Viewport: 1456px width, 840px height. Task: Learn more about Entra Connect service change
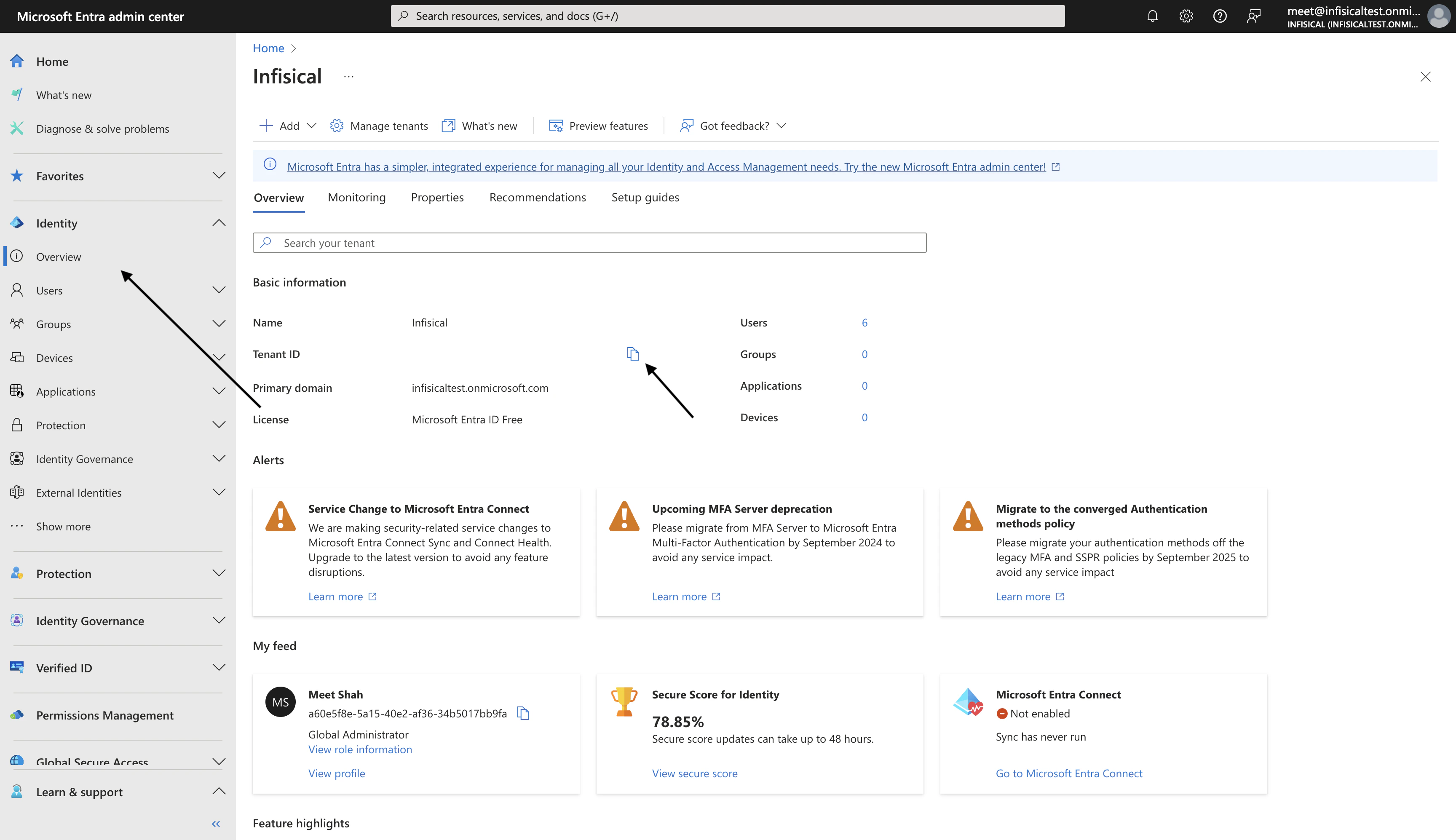tap(342, 597)
